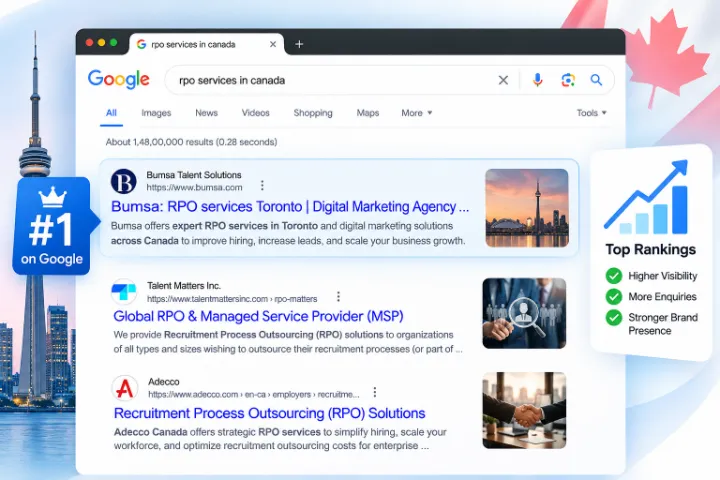
Task: Start voice search with the microphone icon
Action: coord(537,80)
